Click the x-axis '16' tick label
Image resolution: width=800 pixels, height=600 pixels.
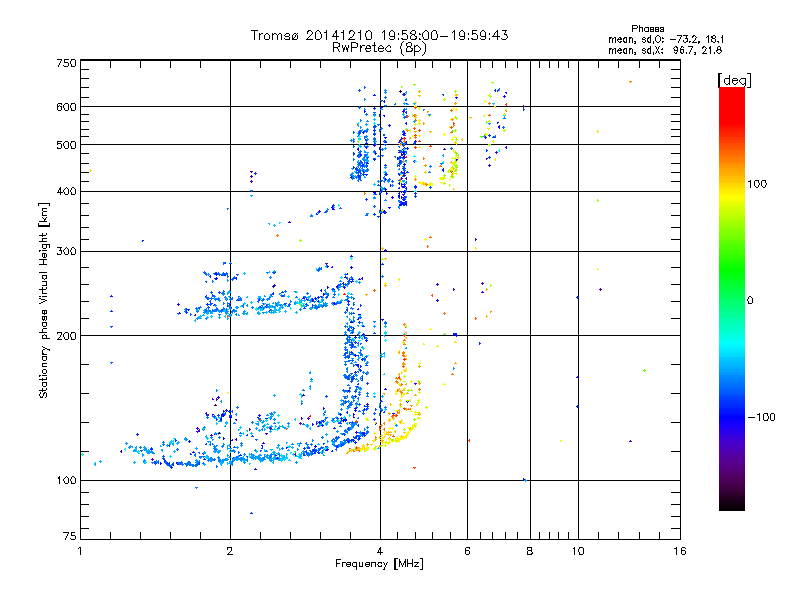680,551
